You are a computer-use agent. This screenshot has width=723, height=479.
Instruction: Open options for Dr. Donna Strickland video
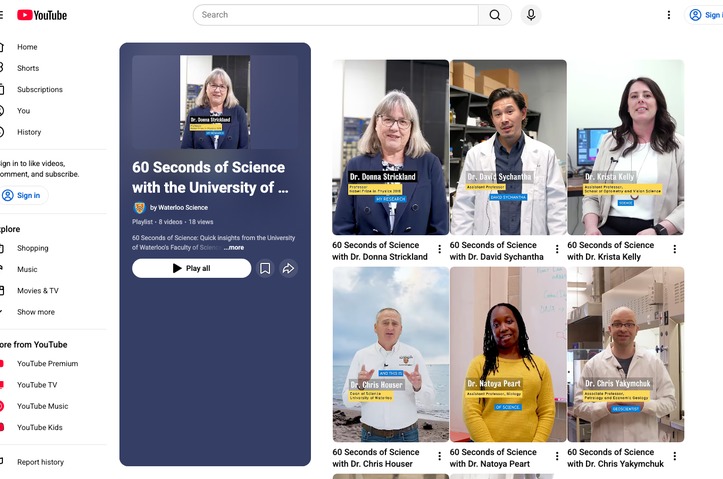(439, 249)
